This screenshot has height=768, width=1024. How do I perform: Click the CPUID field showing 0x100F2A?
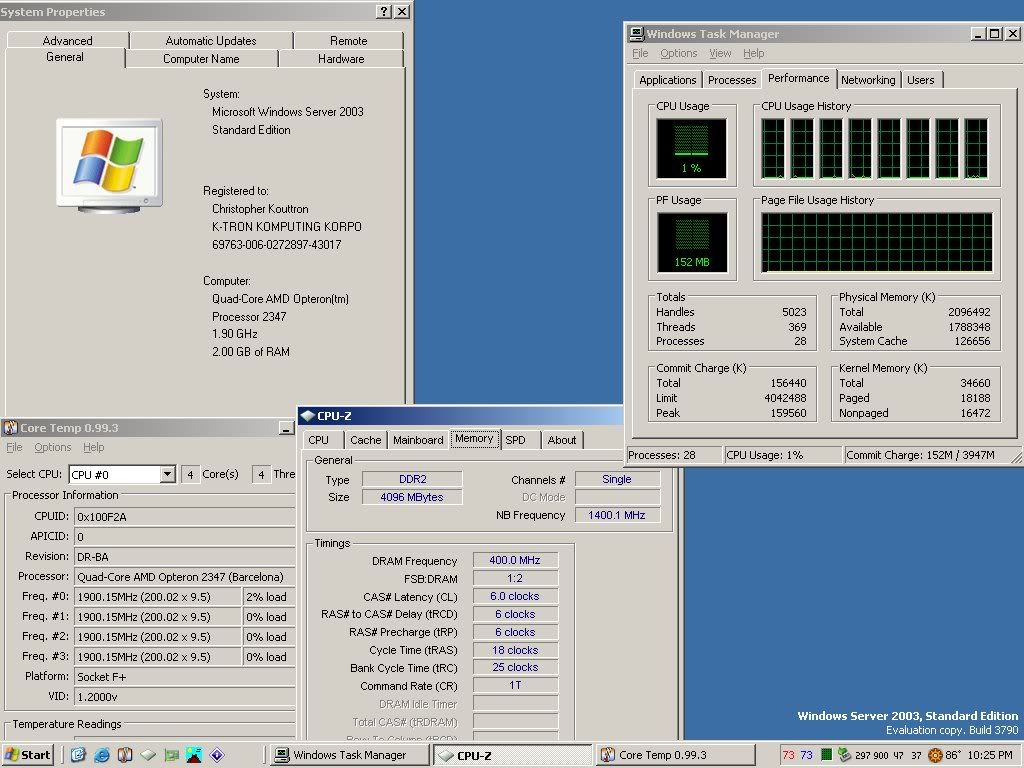tap(185, 517)
